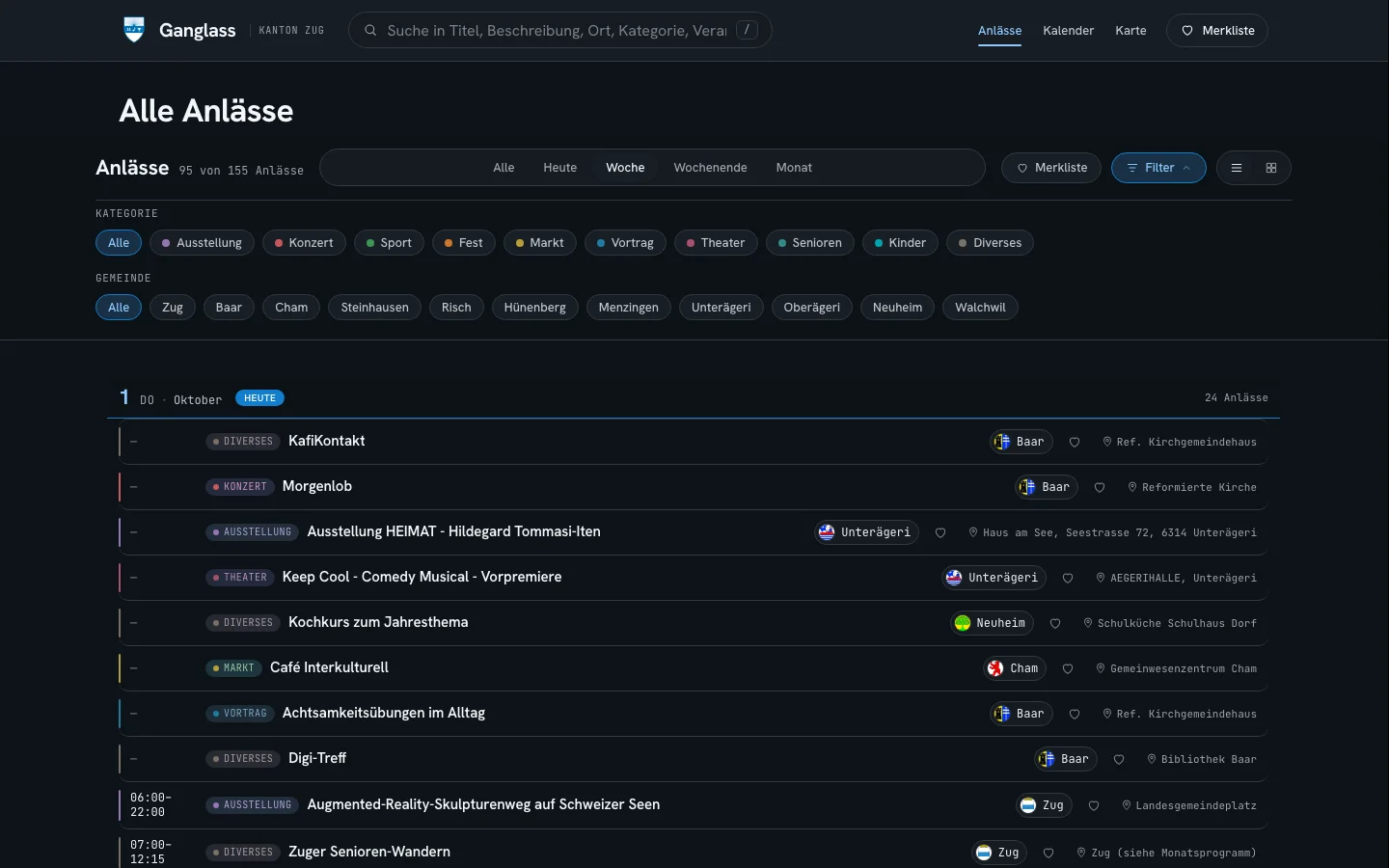Save Café Interkulturell with heart icon
Image resolution: width=1389 pixels, height=868 pixels.
point(1068,668)
